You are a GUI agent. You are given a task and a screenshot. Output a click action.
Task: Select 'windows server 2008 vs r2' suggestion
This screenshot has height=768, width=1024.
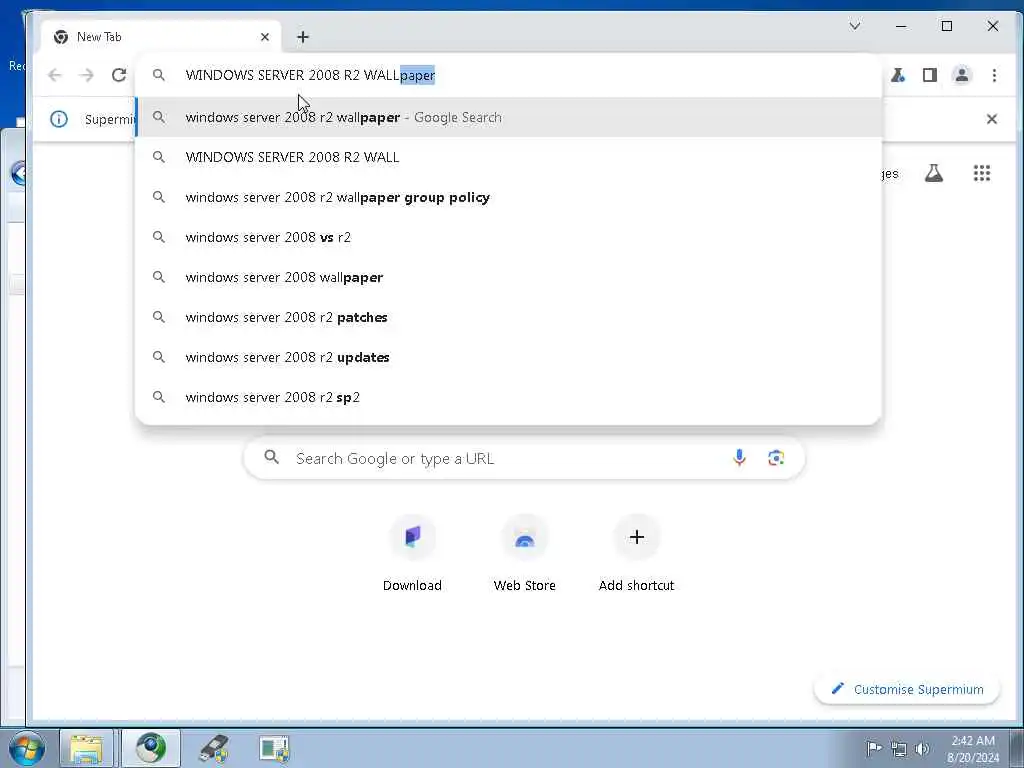coord(508,237)
